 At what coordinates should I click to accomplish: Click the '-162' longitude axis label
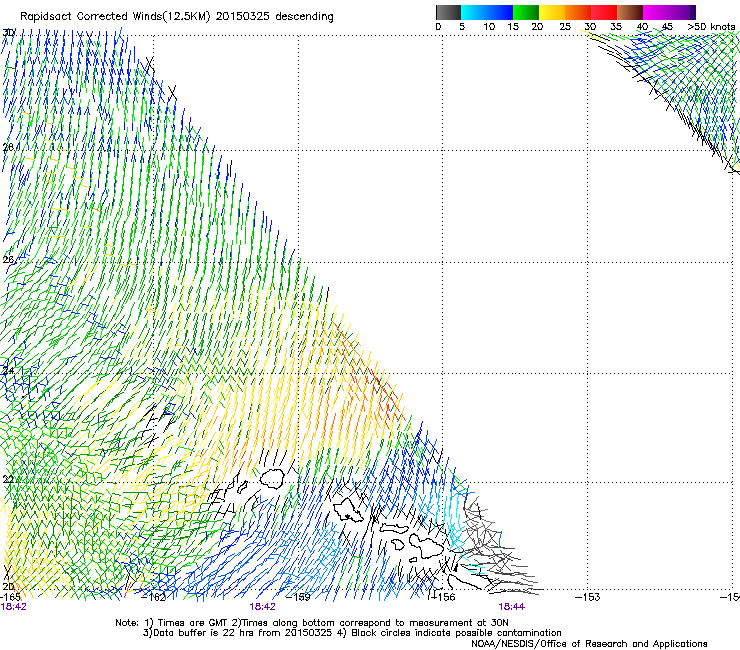pos(153,597)
